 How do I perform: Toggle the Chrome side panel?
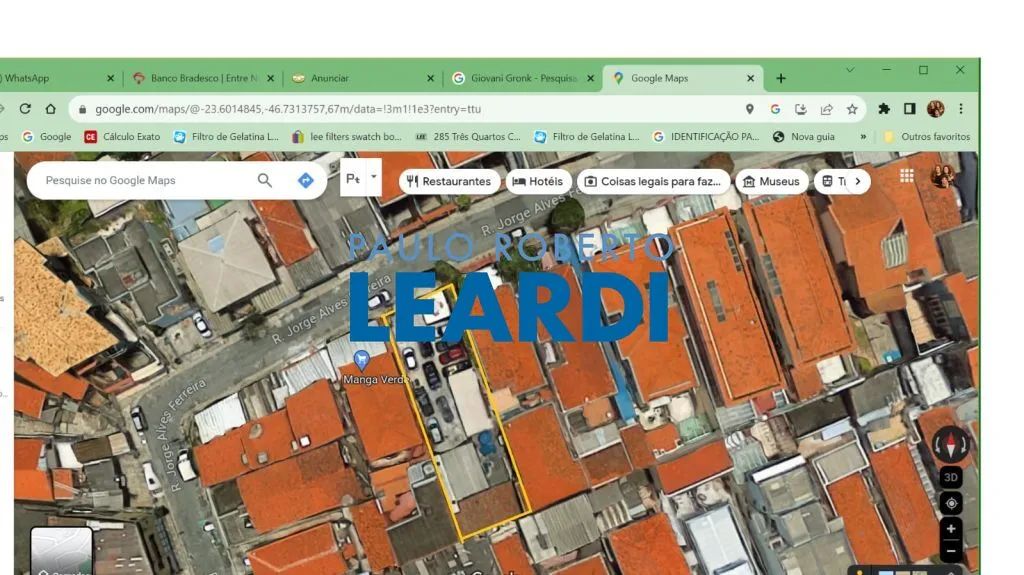coord(909,109)
